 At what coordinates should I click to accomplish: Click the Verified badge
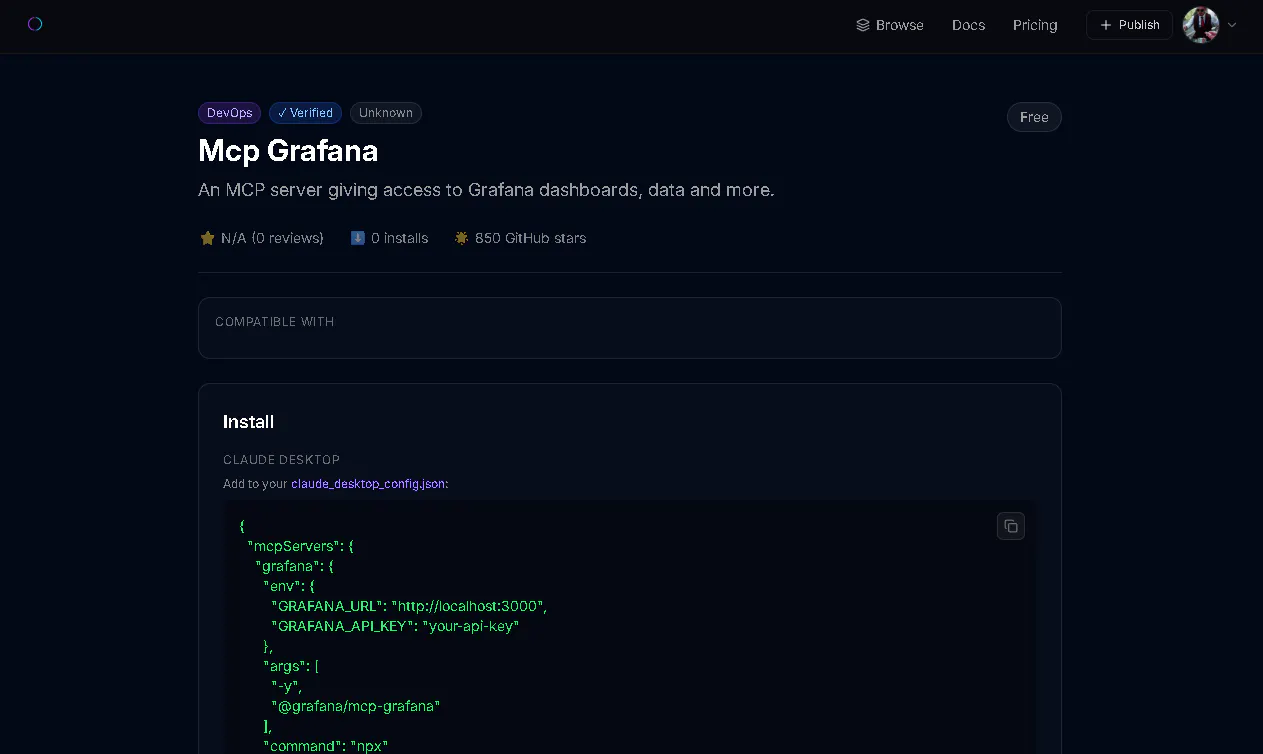(305, 113)
